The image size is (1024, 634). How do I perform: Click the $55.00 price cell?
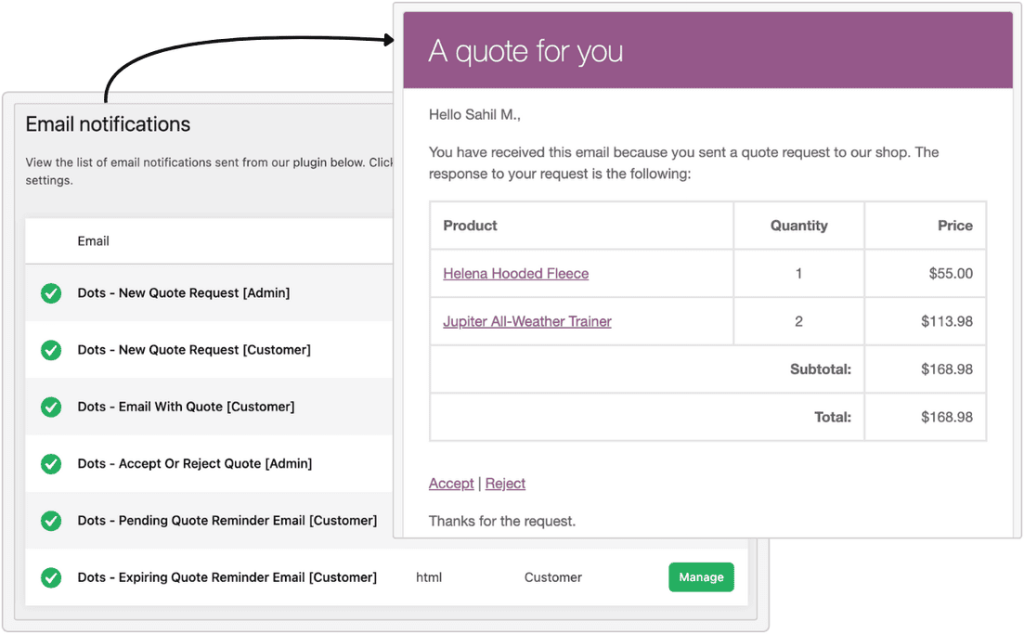click(x=951, y=274)
